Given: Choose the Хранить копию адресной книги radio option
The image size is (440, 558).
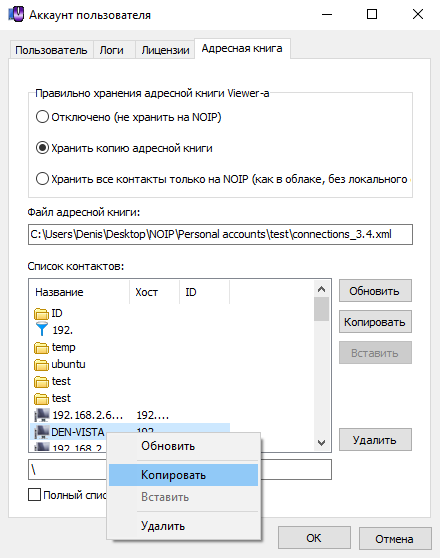Looking at the screenshot, I should click(x=42, y=148).
